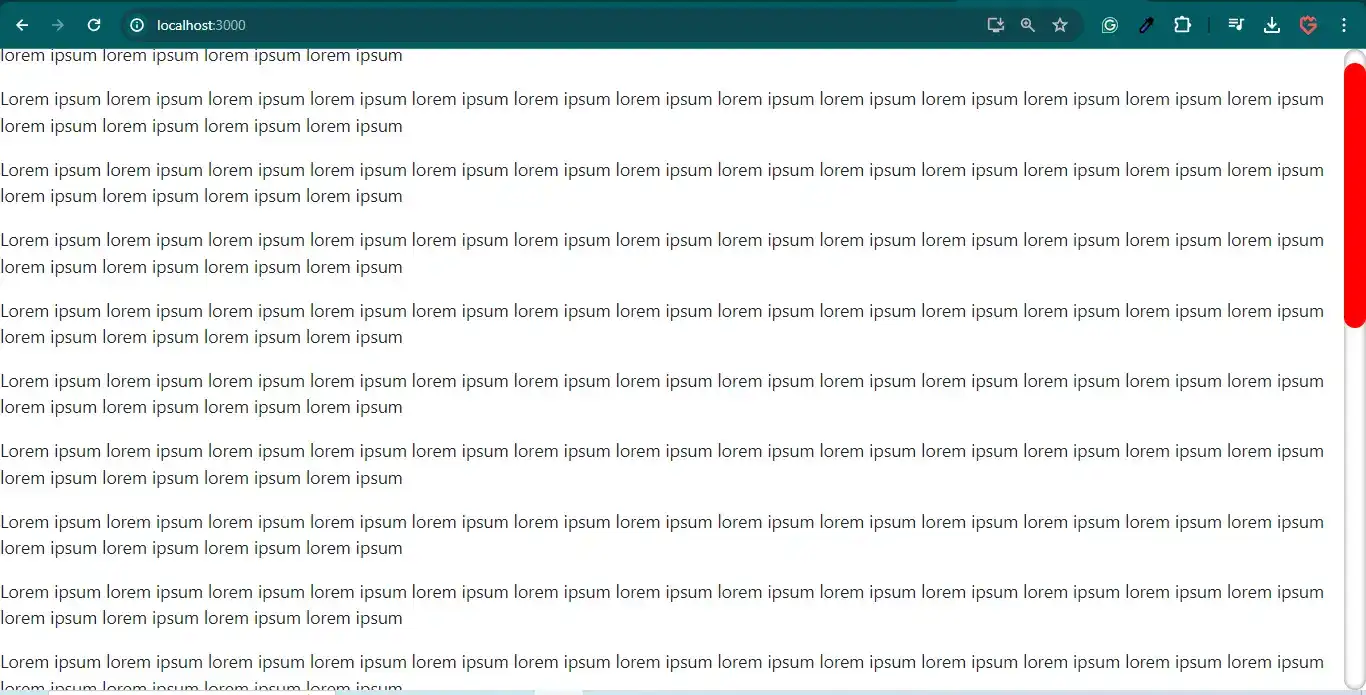Click the forward navigation arrow
This screenshot has height=695, width=1366.
(58, 25)
